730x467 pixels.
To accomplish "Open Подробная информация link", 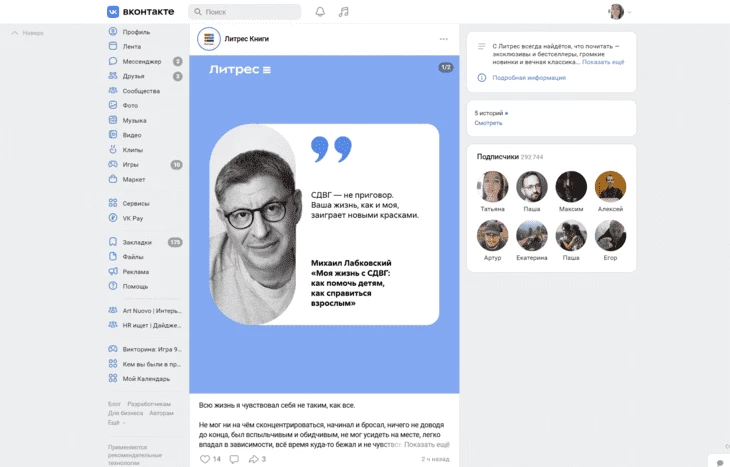I will (x=529, y=78).
